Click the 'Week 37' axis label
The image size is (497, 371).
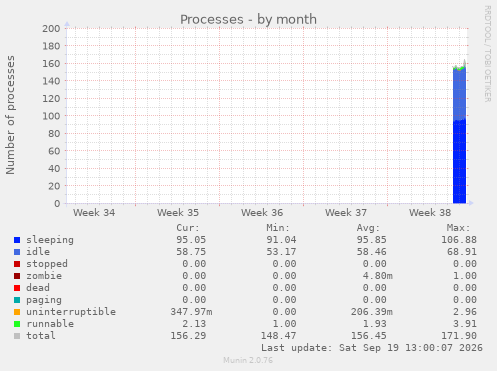(x=346, y=213)
